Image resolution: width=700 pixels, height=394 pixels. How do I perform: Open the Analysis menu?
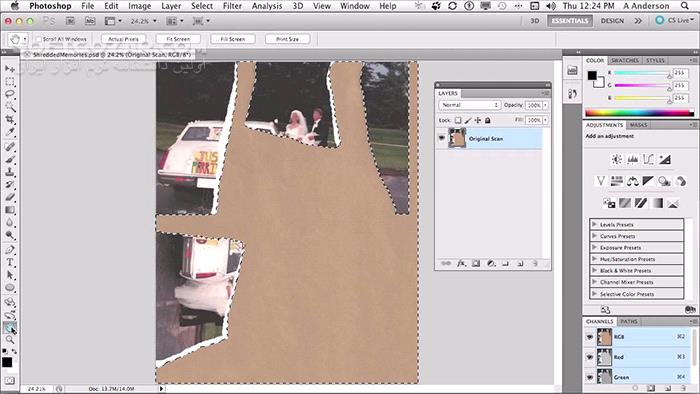click(267, 6)
